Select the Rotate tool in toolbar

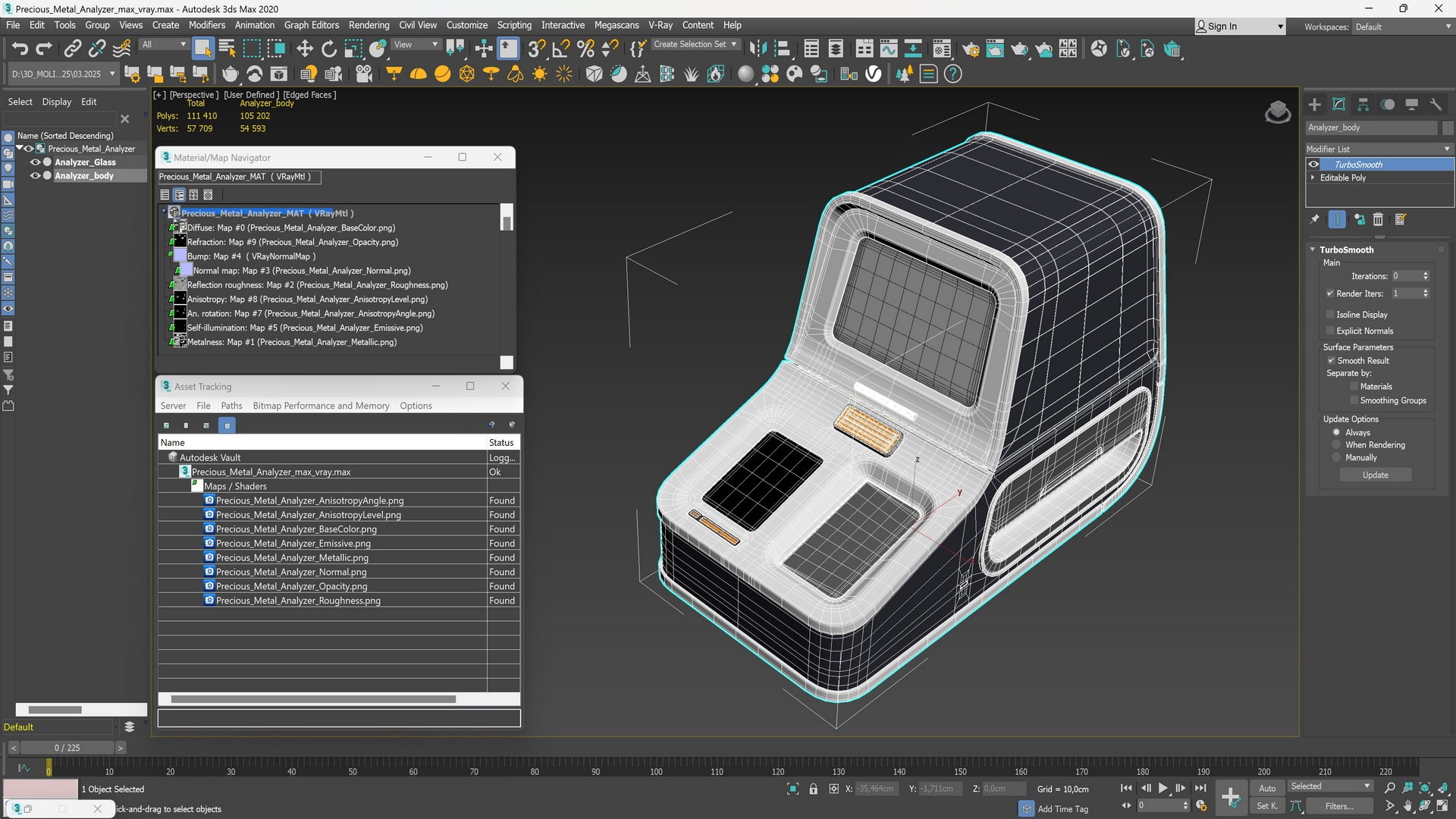tap(328, 49)
